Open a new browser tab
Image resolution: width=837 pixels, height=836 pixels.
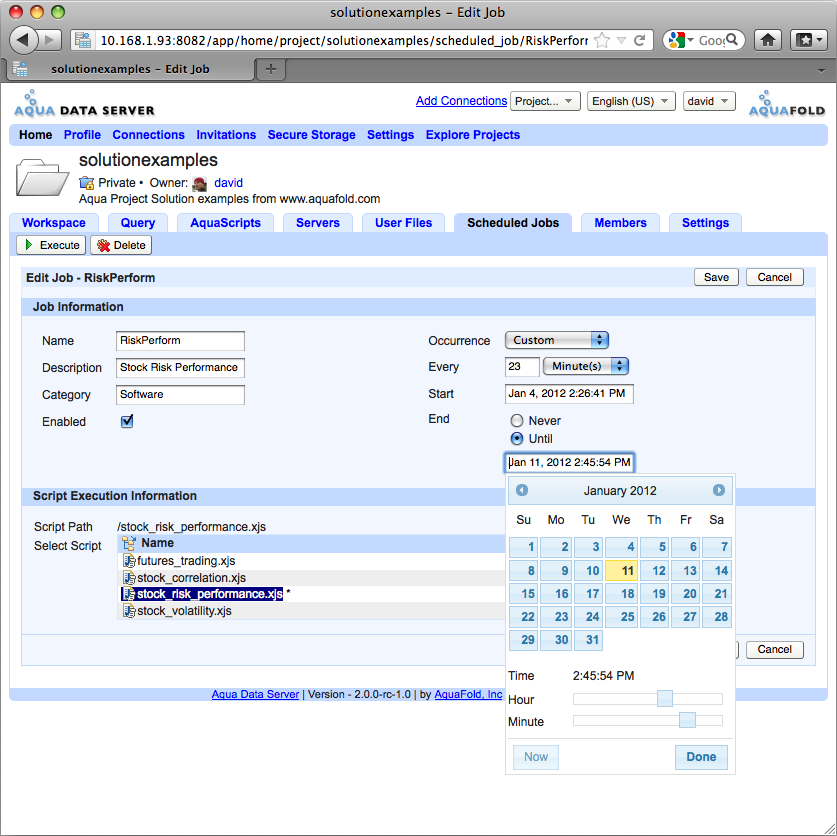tap(271, 69)
